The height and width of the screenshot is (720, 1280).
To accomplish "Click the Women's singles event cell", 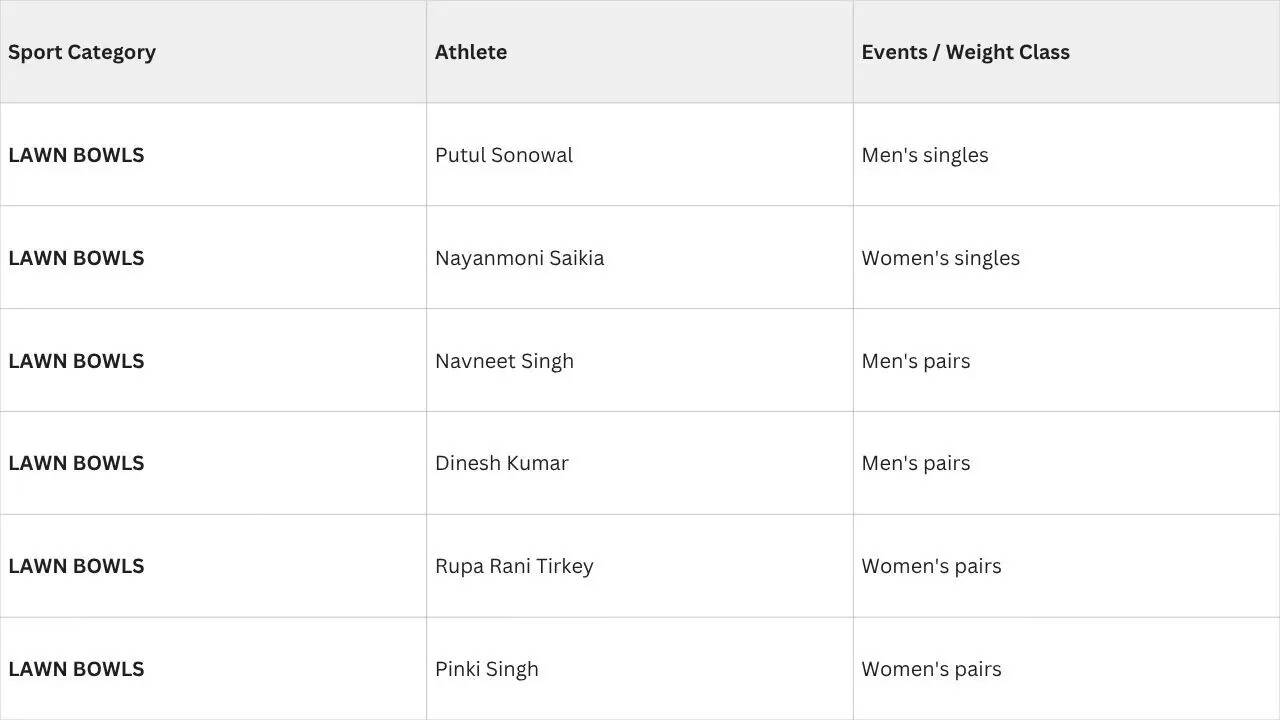I will coord(1066,258).
